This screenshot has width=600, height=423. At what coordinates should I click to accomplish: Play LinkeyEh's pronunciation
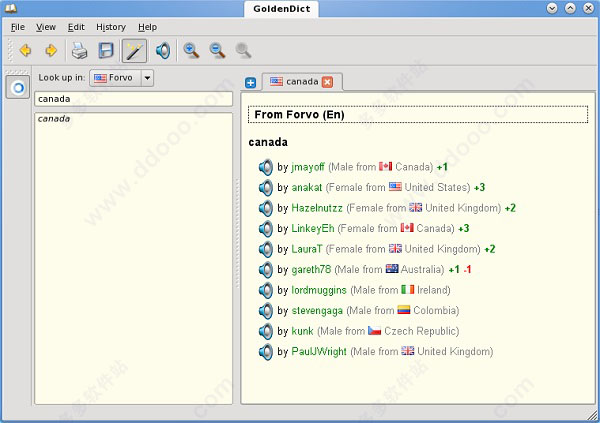(x=266, y=229)
